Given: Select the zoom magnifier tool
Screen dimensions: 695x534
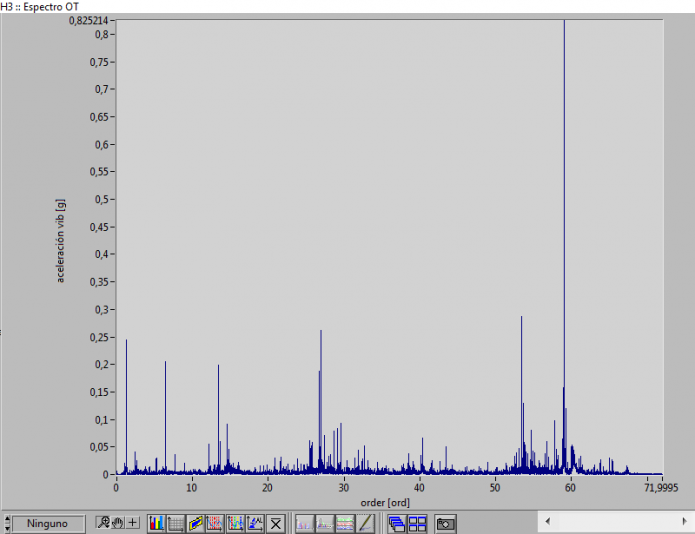Looking at the screenshot, I should pos(103,523).
